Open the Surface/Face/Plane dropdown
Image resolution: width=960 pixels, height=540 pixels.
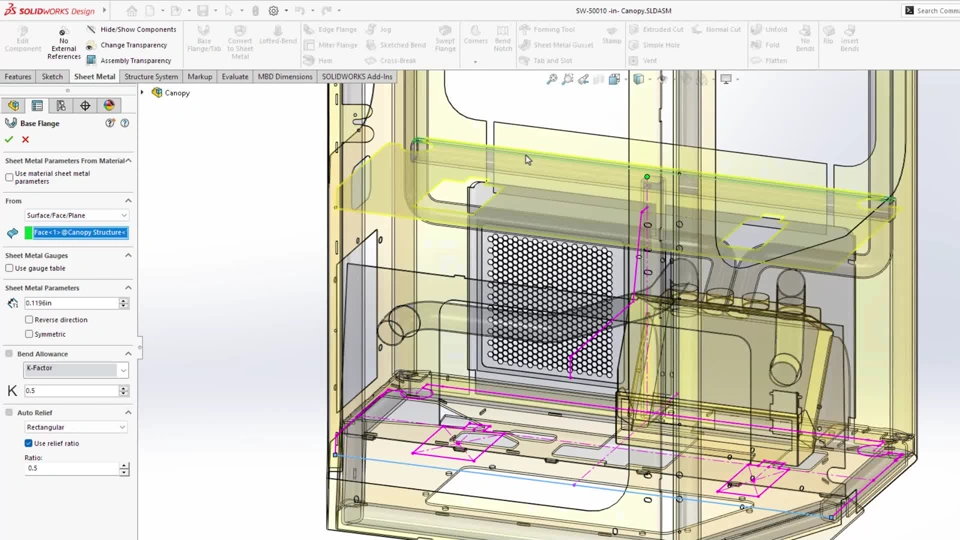[x=76, y=215]
